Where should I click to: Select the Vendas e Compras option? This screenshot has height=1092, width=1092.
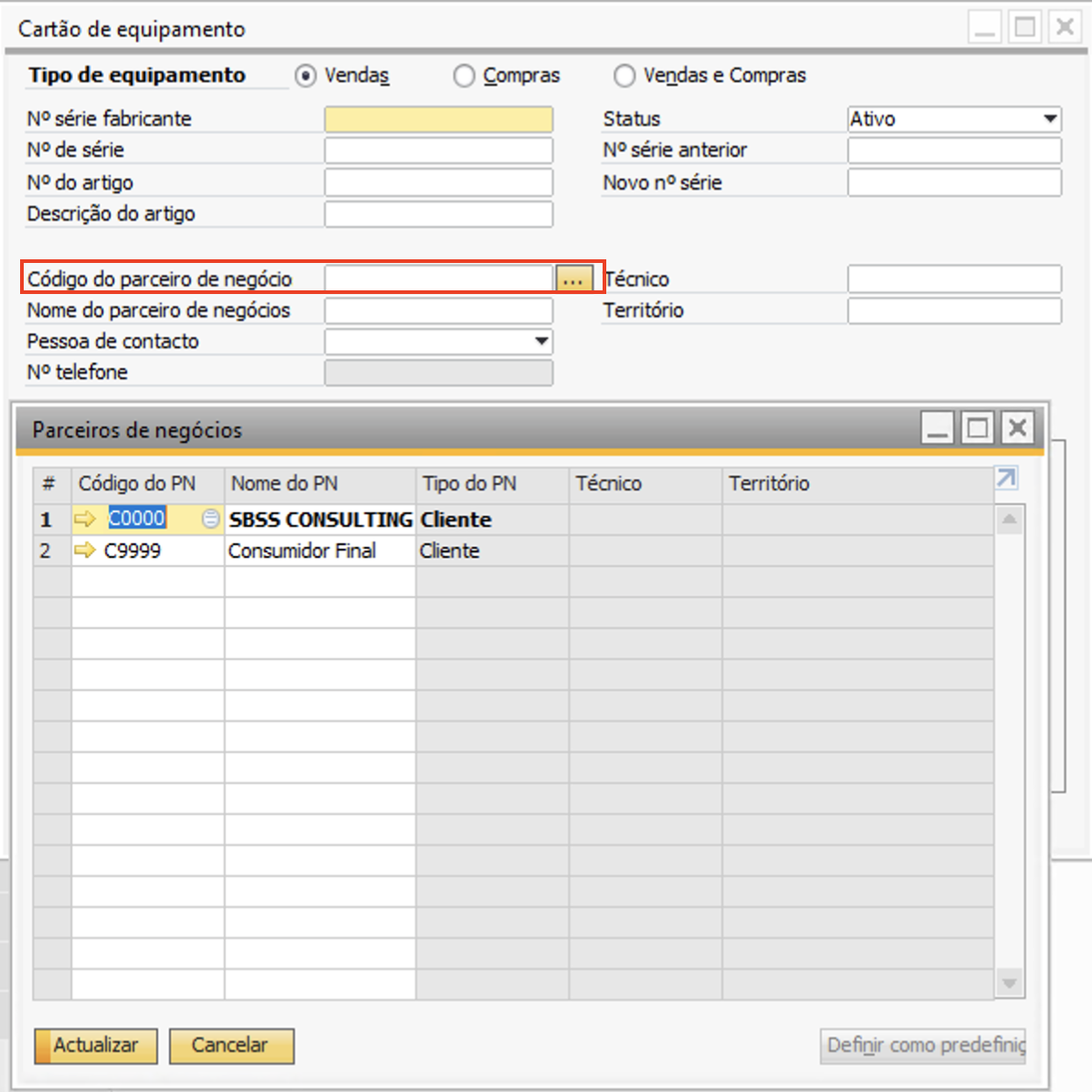point(625,76)
